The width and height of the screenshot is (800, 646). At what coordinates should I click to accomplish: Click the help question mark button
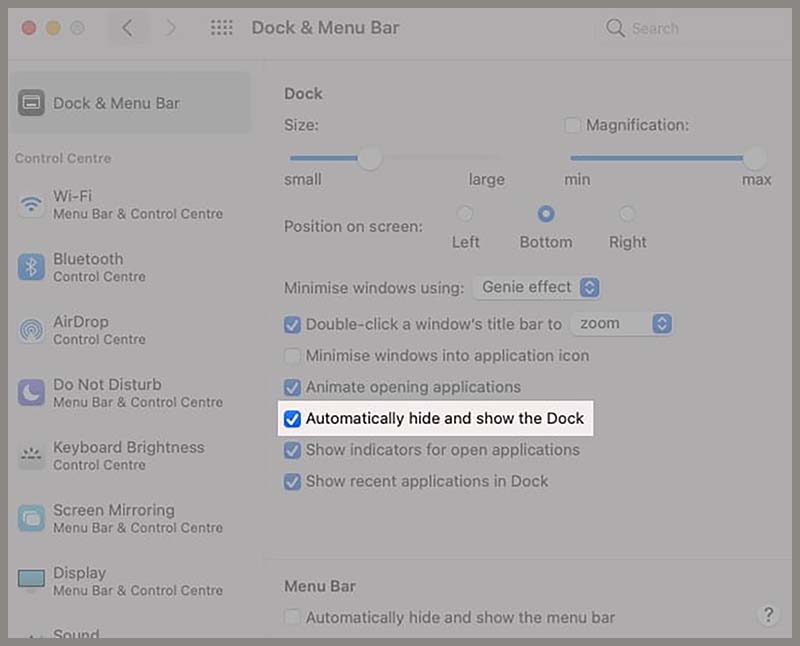pos(768,616)
